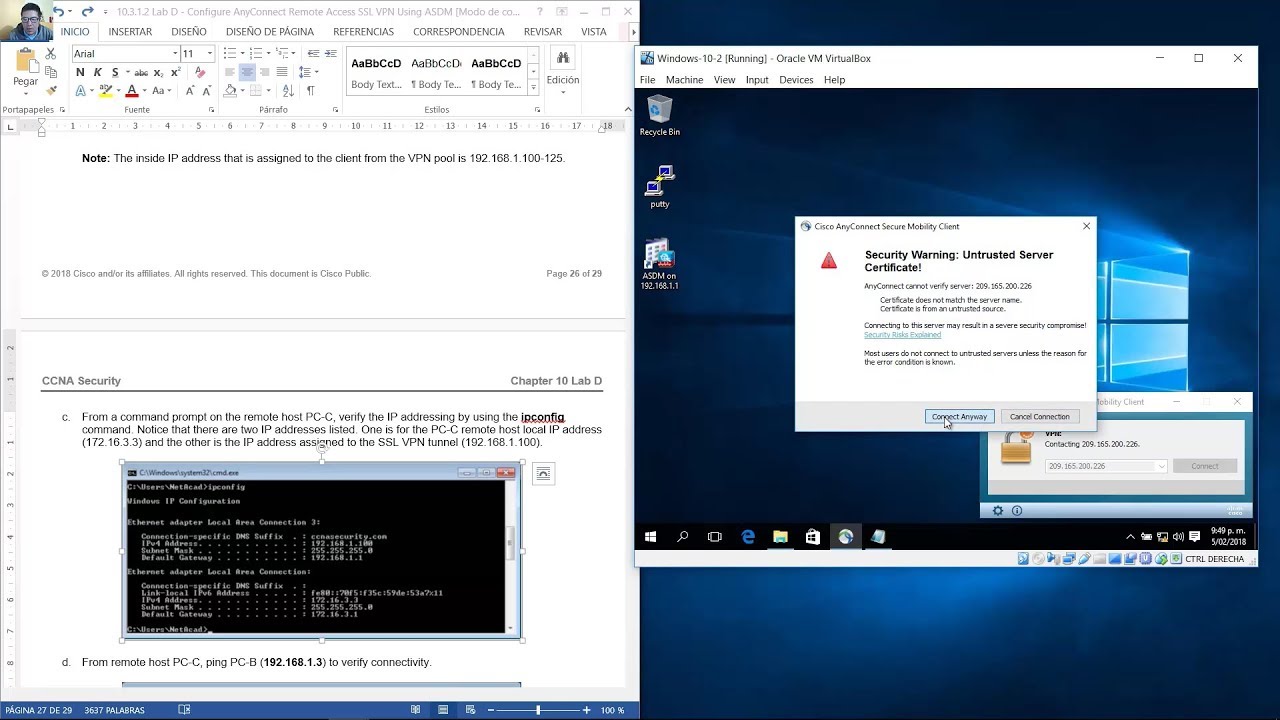This screenshot has height=720, width=1280.
Task: Open the Pegar paste dropdown arrow
Action: [x=26, y=93]
